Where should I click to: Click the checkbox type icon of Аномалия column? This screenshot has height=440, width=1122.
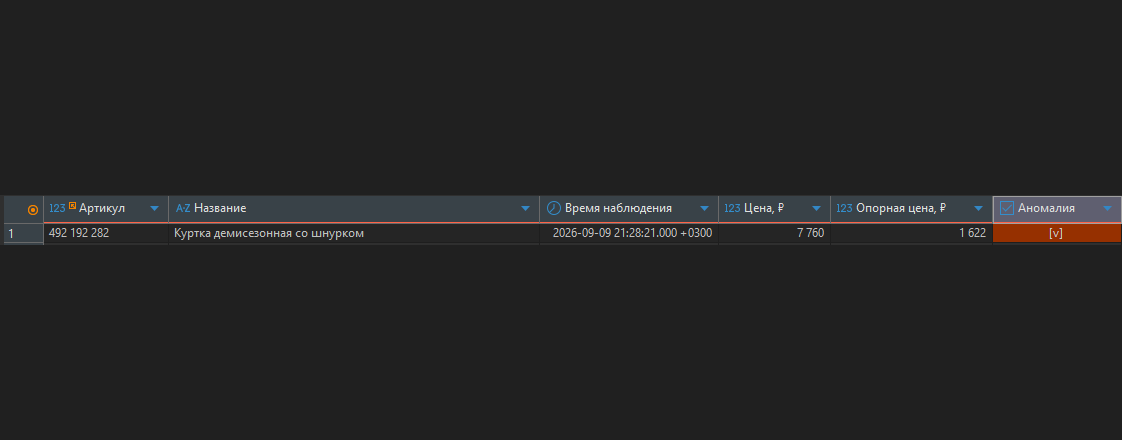click(1007, 208)
